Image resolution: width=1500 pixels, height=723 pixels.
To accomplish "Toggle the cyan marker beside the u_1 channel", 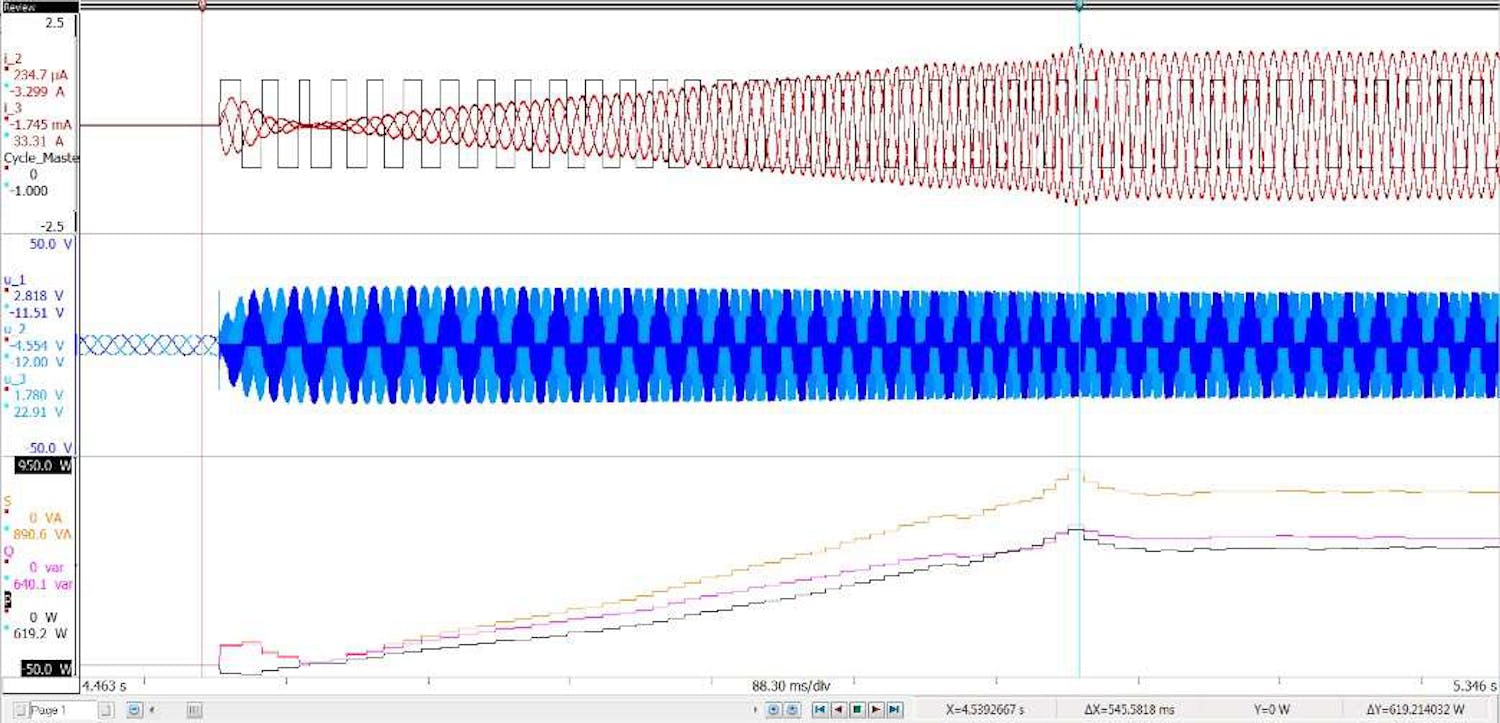I will pos(6,306).
